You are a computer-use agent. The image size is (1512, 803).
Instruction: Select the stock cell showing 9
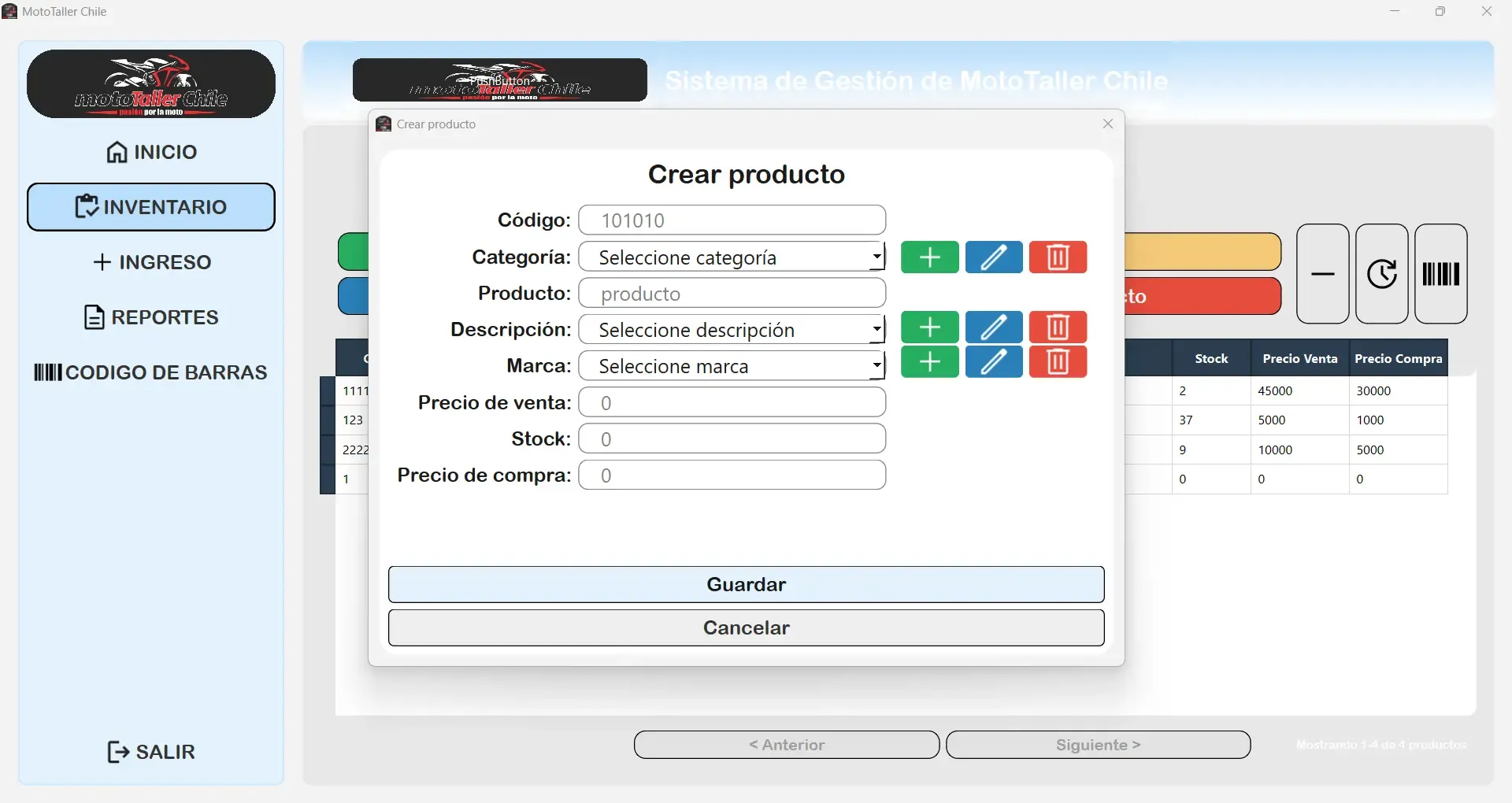click(x=1211, y=450)
